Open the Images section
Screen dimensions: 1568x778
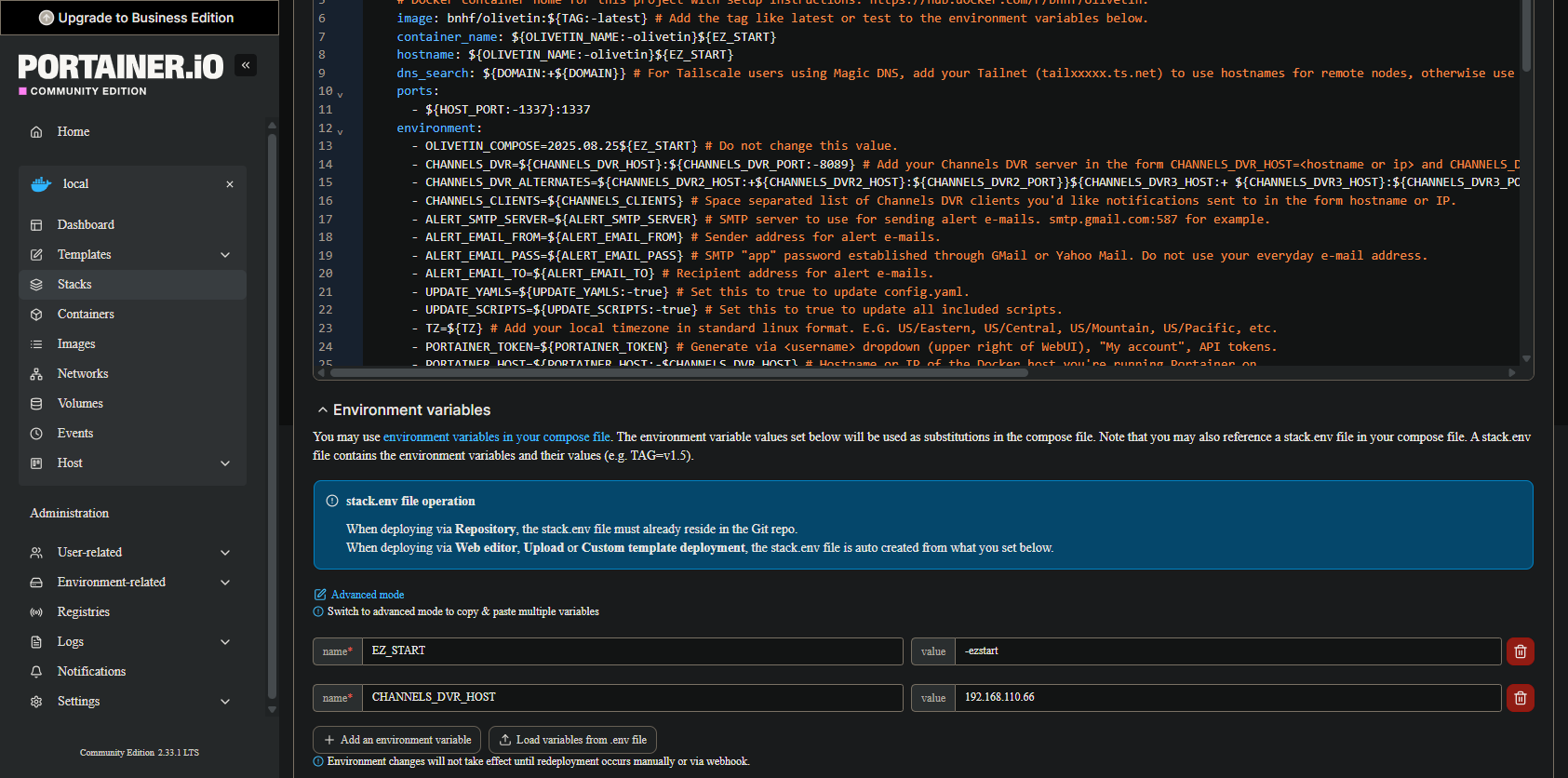click(x=76, y=344)
